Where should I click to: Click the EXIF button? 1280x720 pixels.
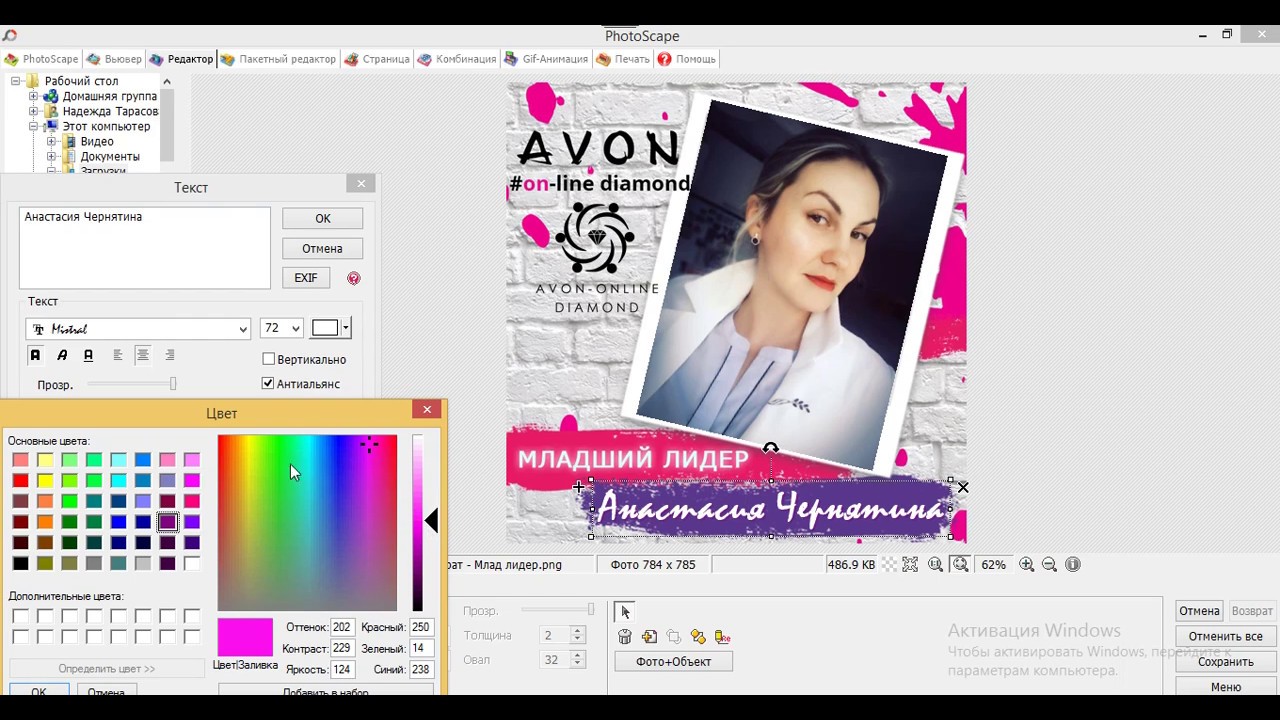coord(306,278)
